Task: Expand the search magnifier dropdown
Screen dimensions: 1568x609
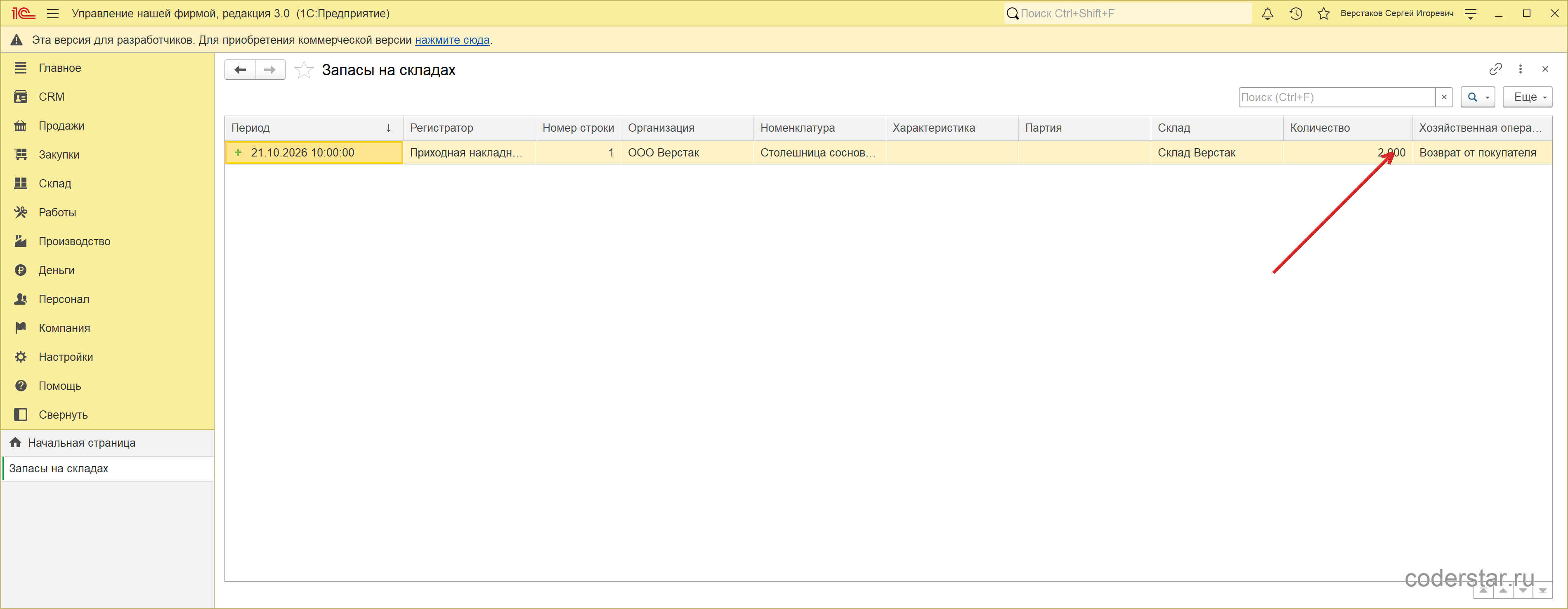Action: click(x=1478, y=97)
